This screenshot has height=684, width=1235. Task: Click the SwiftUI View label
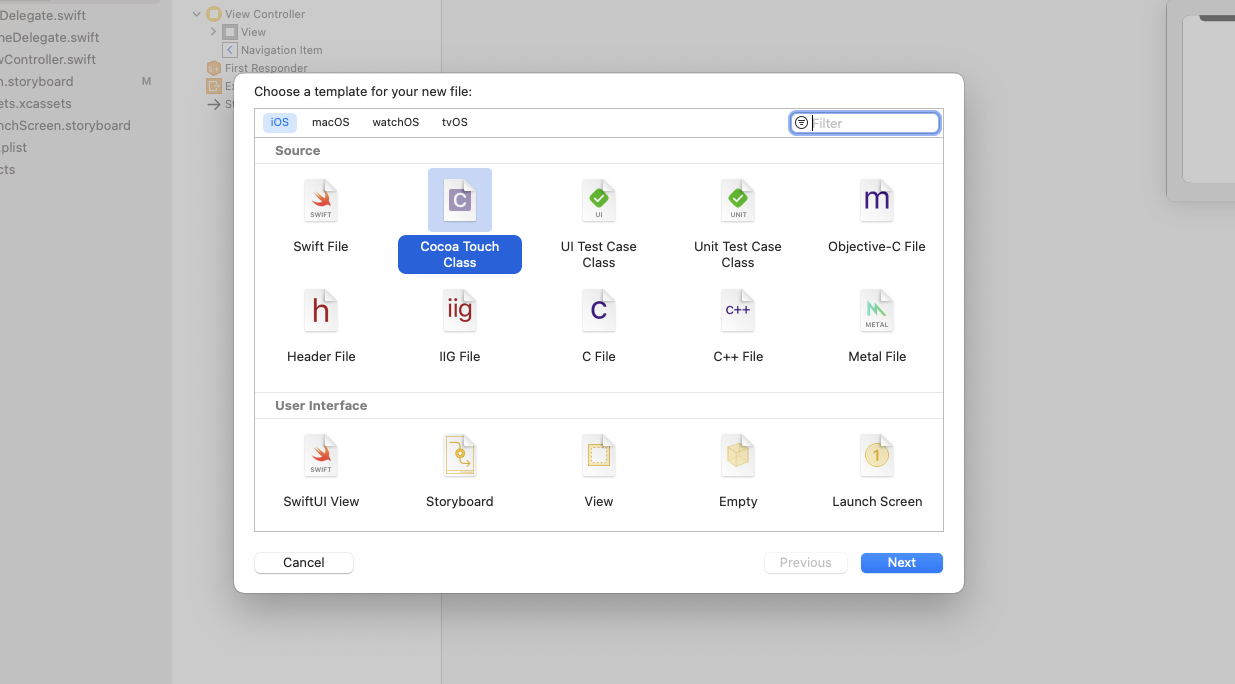321,501
